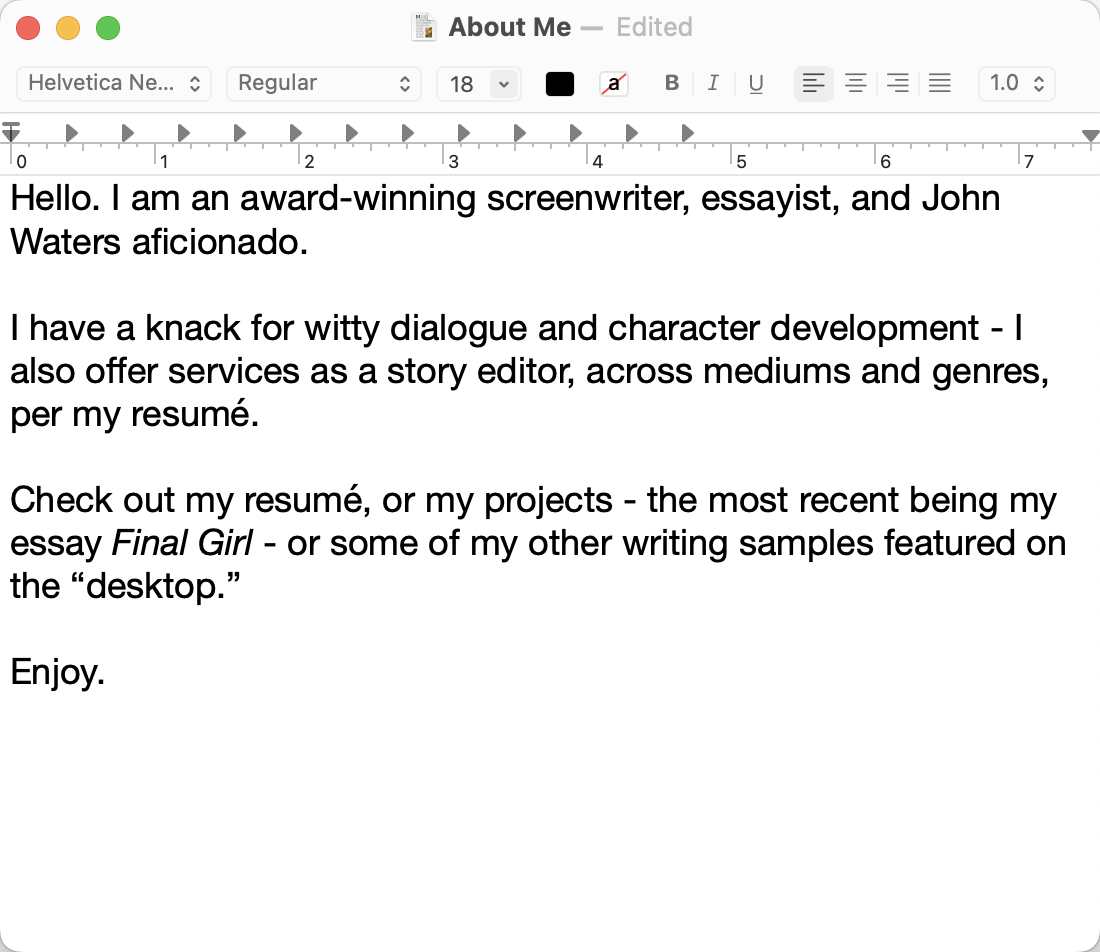The width and height of the screenshot is (1100, 952).
Task: Open the 1.0 line spacing menu
Action: (1016, 83)
